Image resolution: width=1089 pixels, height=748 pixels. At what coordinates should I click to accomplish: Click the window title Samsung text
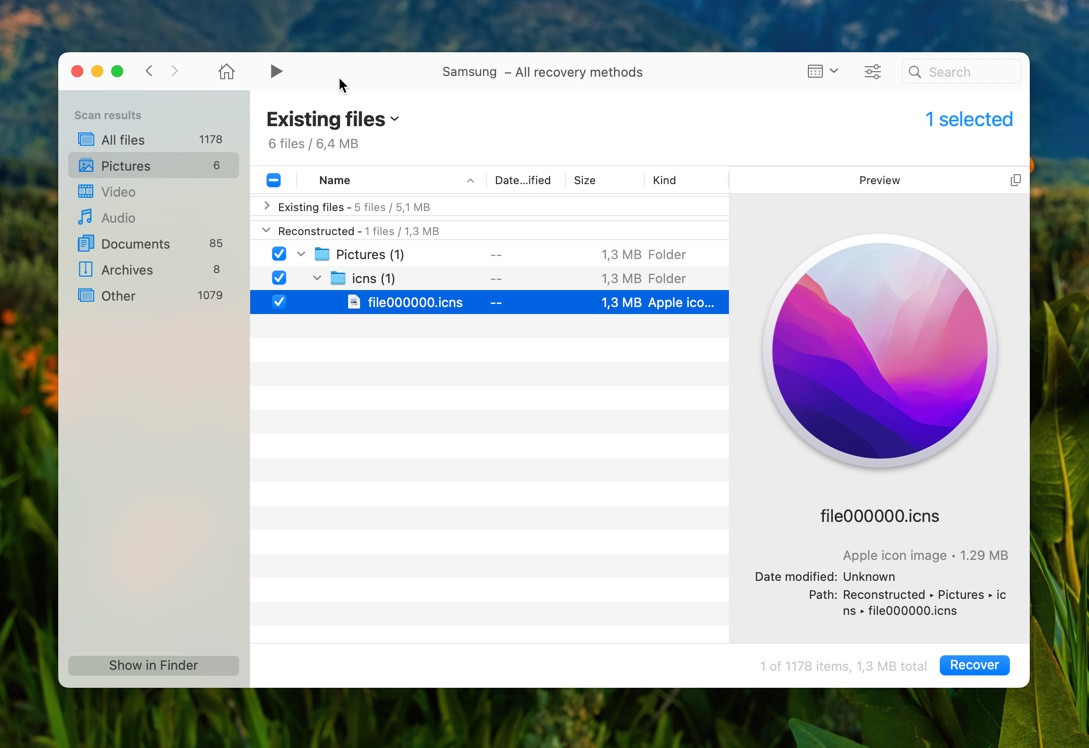point(469,72)
